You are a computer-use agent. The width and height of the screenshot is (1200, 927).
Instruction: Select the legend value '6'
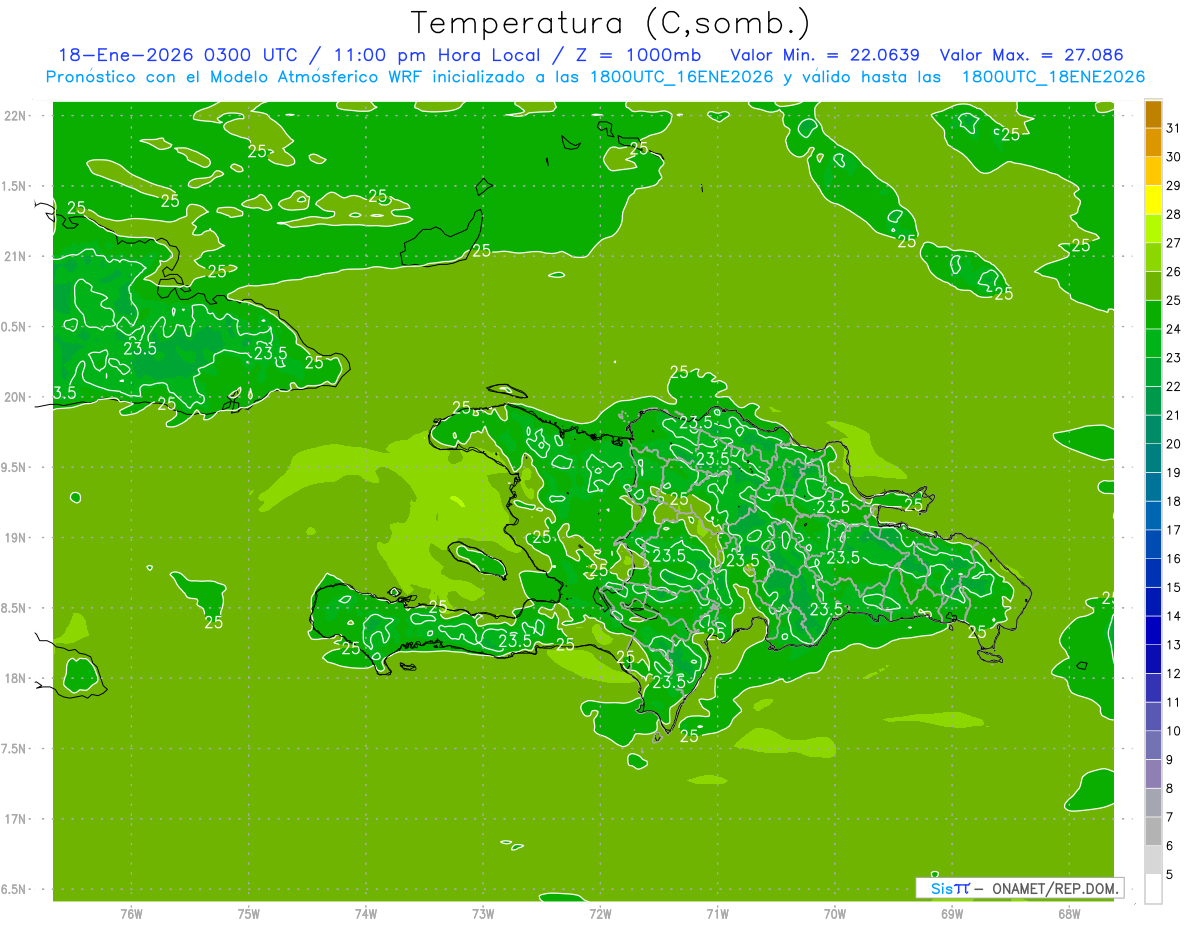tap(1170, 847)
